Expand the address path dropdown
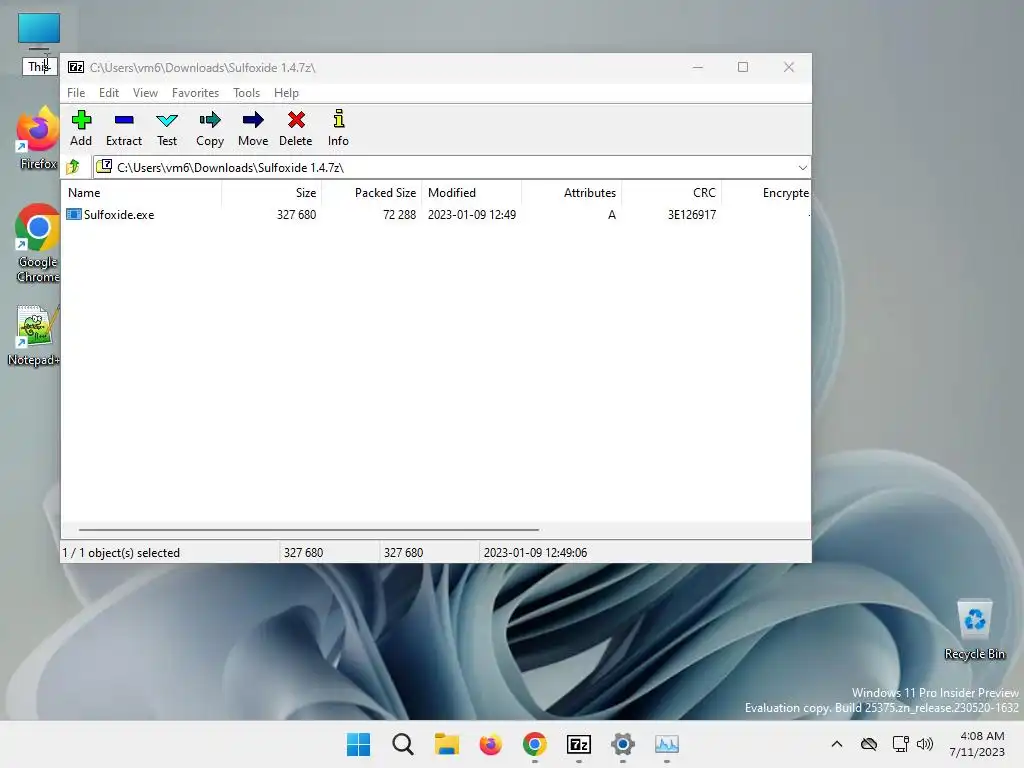The width and height of the screenshot is (1024, 768). coord(802,168)
